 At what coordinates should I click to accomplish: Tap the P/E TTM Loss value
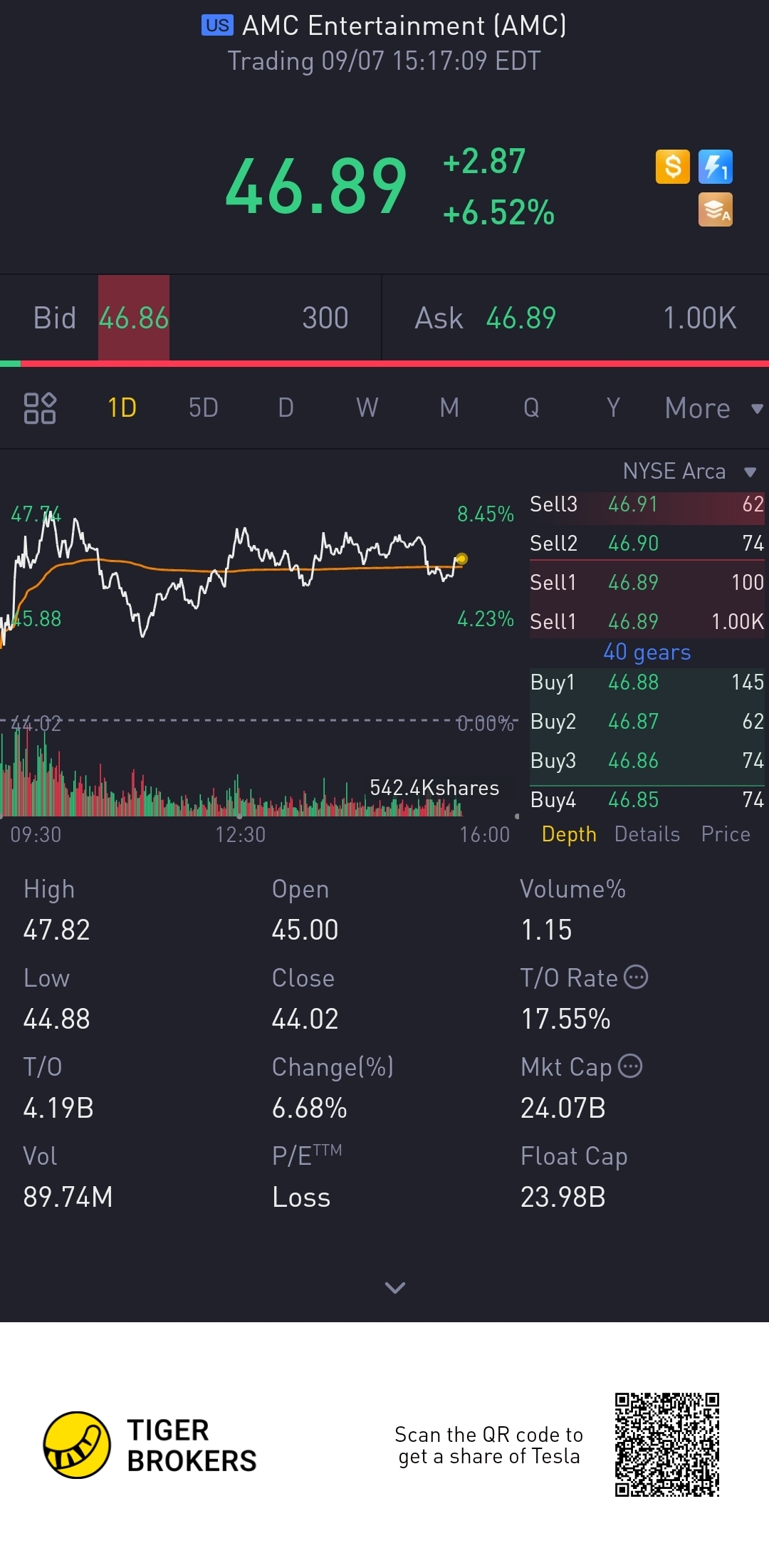pyautogui.click(x=301, y=1197)
